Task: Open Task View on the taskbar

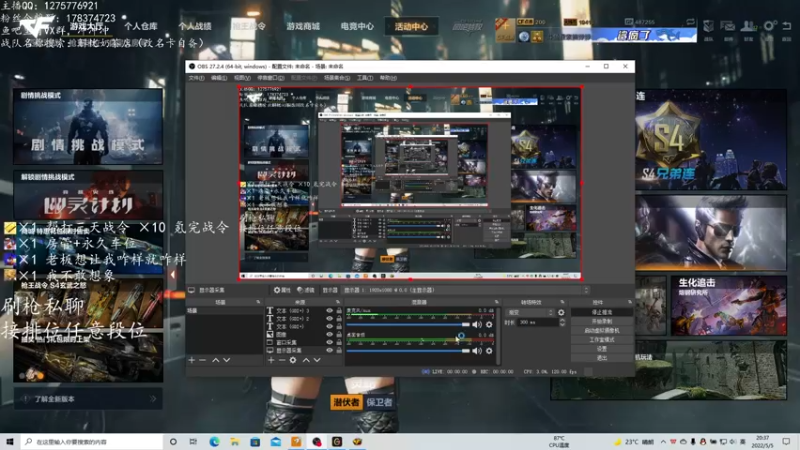Action: pos(193,442)
